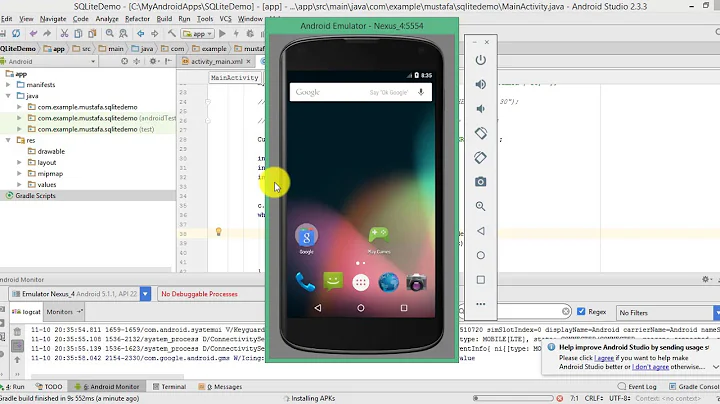Open the Build menu
This screenshot has height=404, width=720.
click(x=164, y=19)
